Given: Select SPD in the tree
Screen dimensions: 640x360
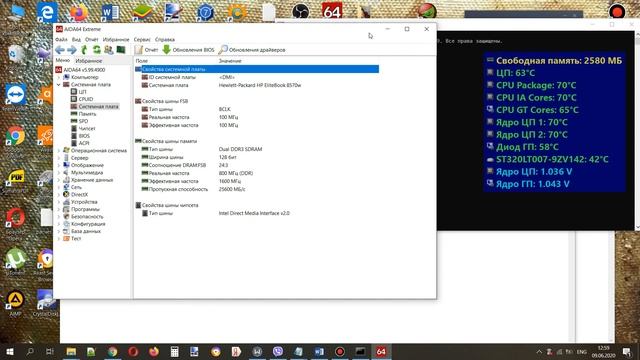Looking at the screenshot, I should coord(80,121).
